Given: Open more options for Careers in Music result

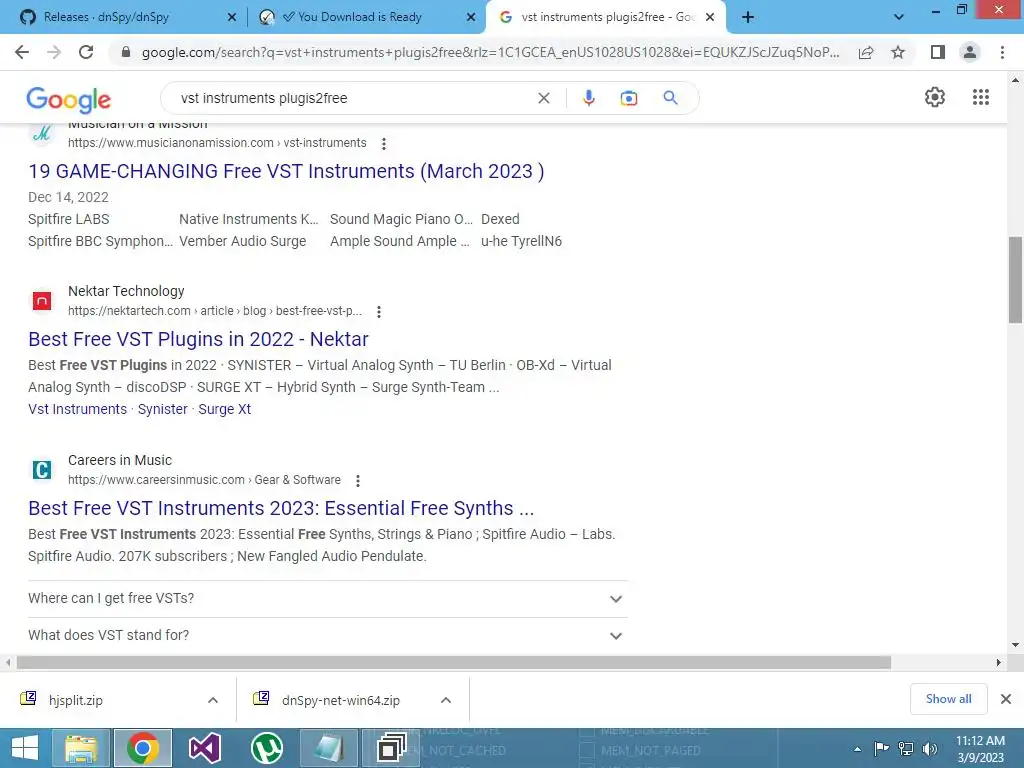Looking at the screenshot, I should point(358,481).
